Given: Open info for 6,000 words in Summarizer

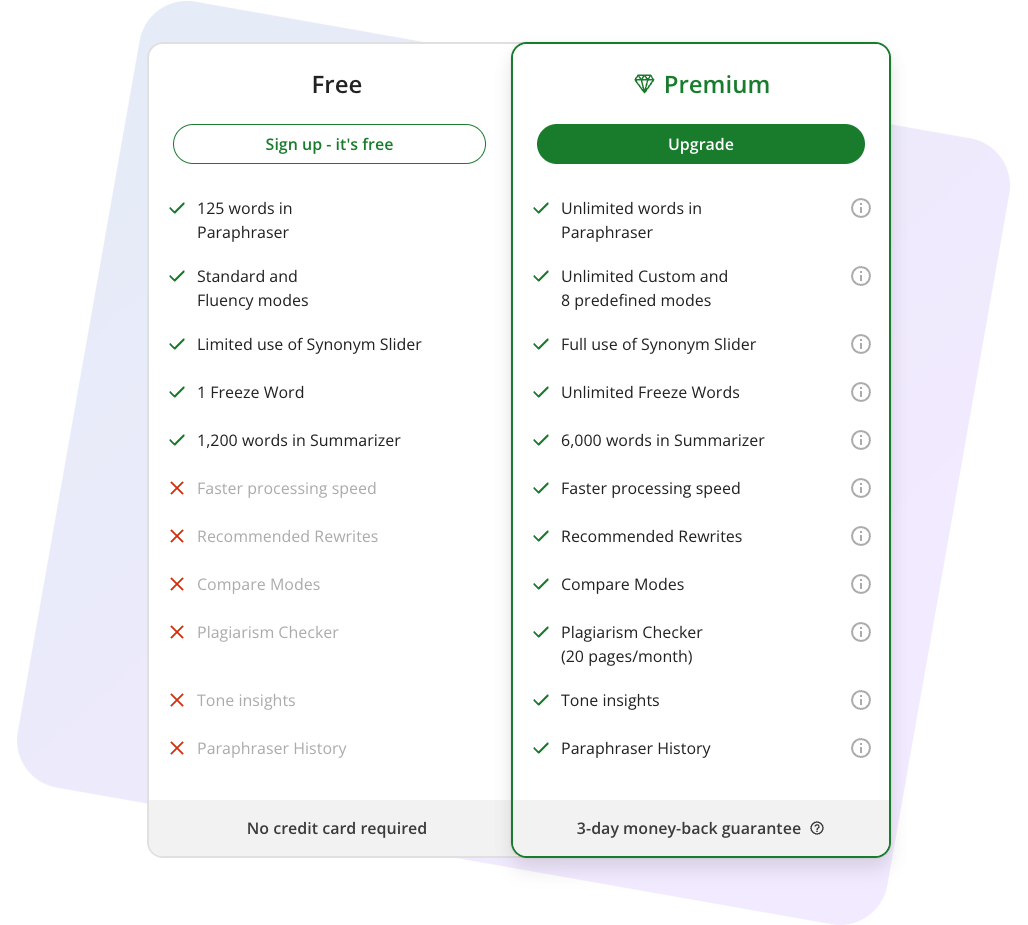Looking at the screenshot, I should coord(861,440).
